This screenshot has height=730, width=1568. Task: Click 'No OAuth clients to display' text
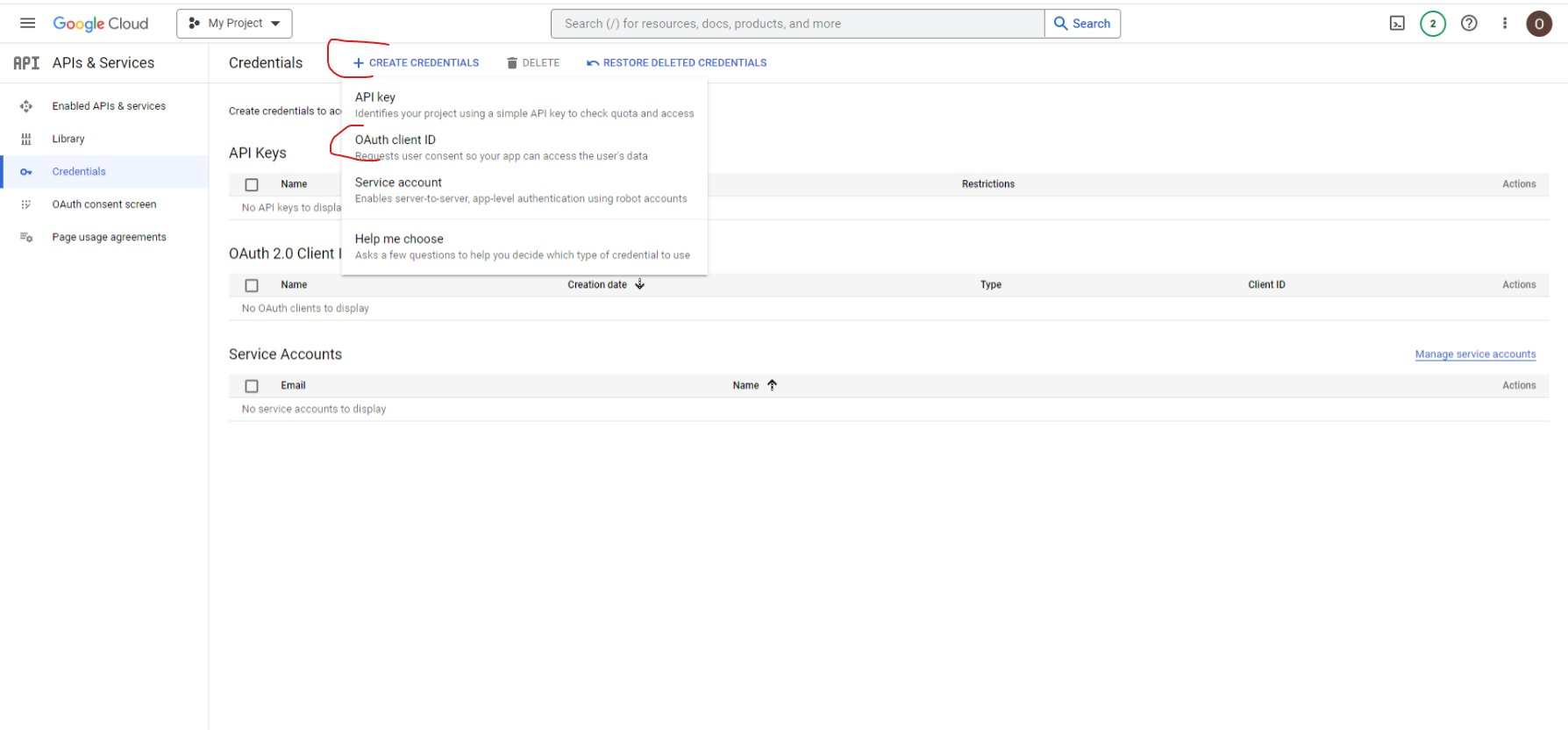tap(305, 309)
